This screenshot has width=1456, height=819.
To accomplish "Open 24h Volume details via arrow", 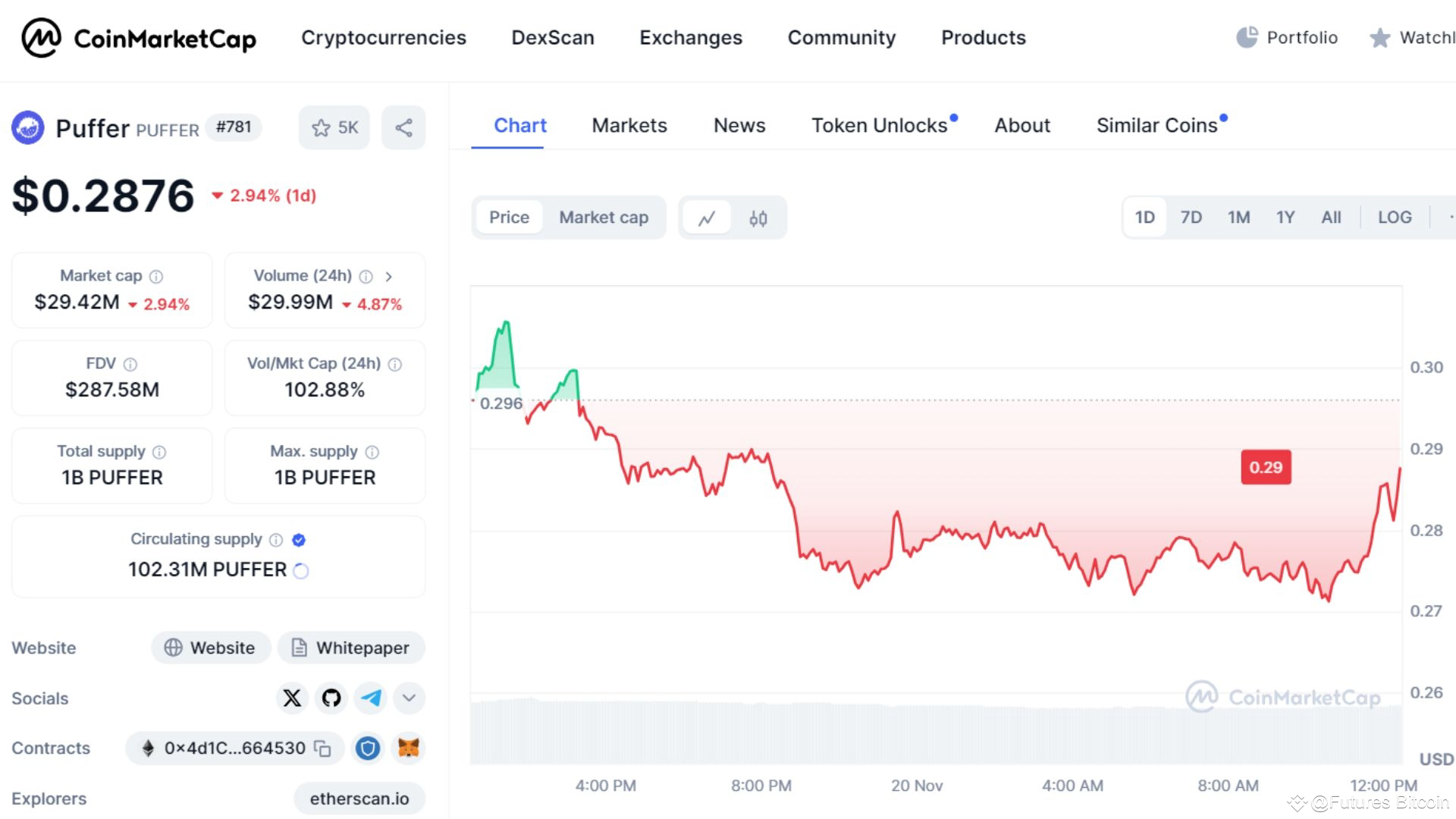I will click(390, 277).
